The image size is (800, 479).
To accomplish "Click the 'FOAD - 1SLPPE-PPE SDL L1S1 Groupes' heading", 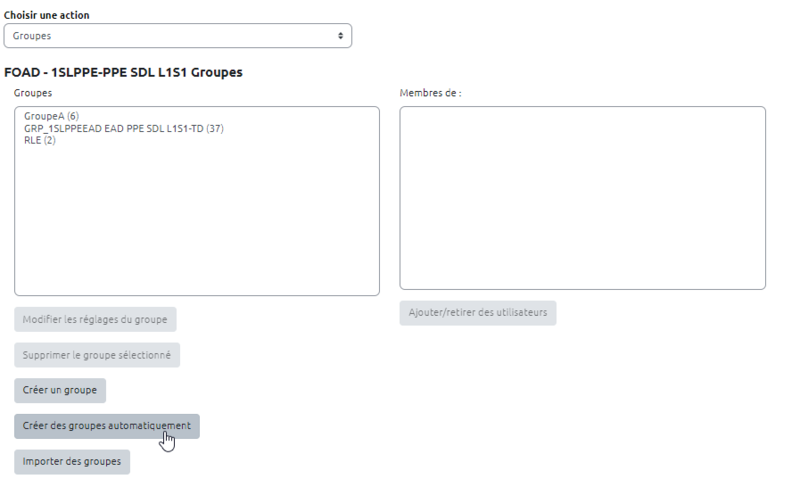I will click(123, 73).
